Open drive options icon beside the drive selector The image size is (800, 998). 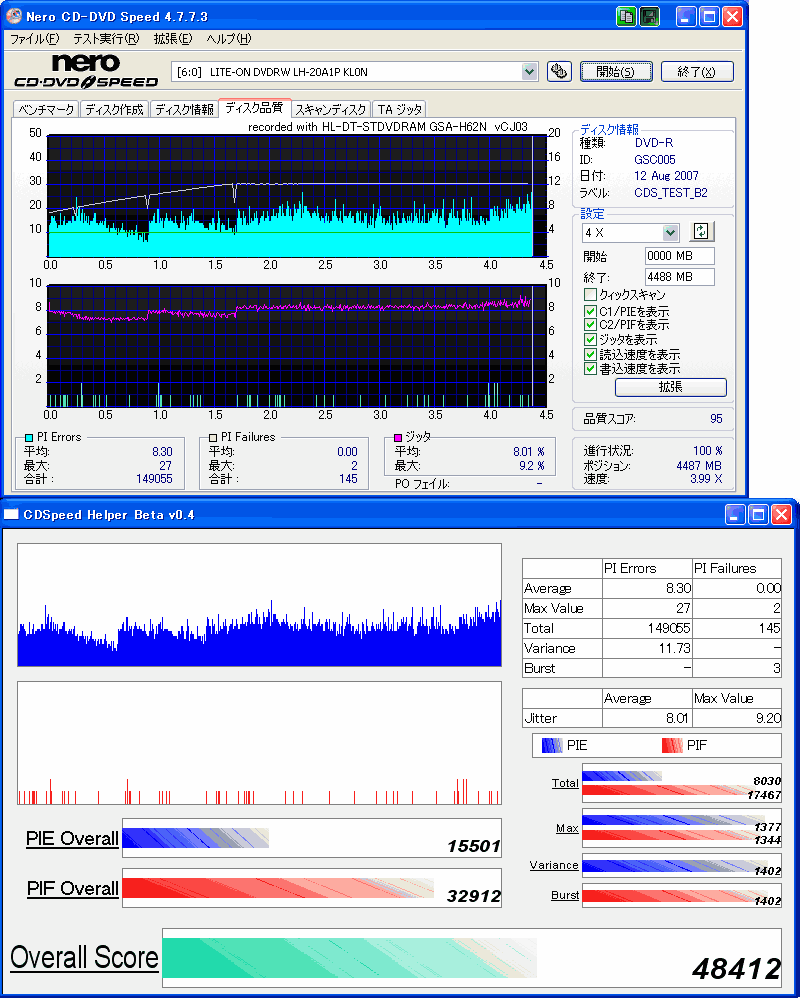[559, 71]
